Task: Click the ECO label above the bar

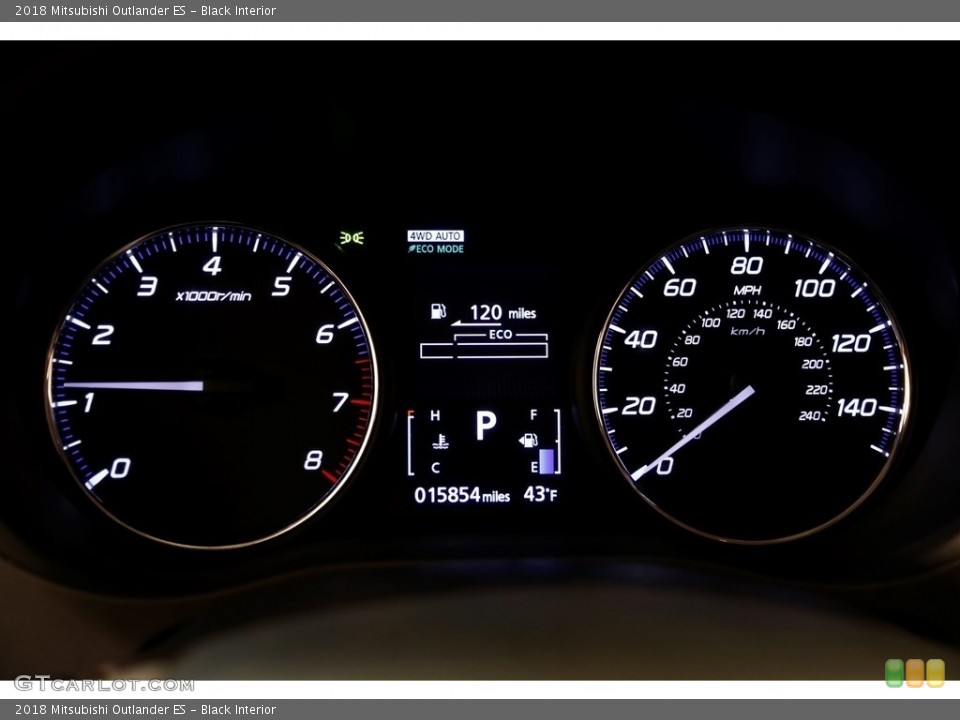Action: click(500, 334)
